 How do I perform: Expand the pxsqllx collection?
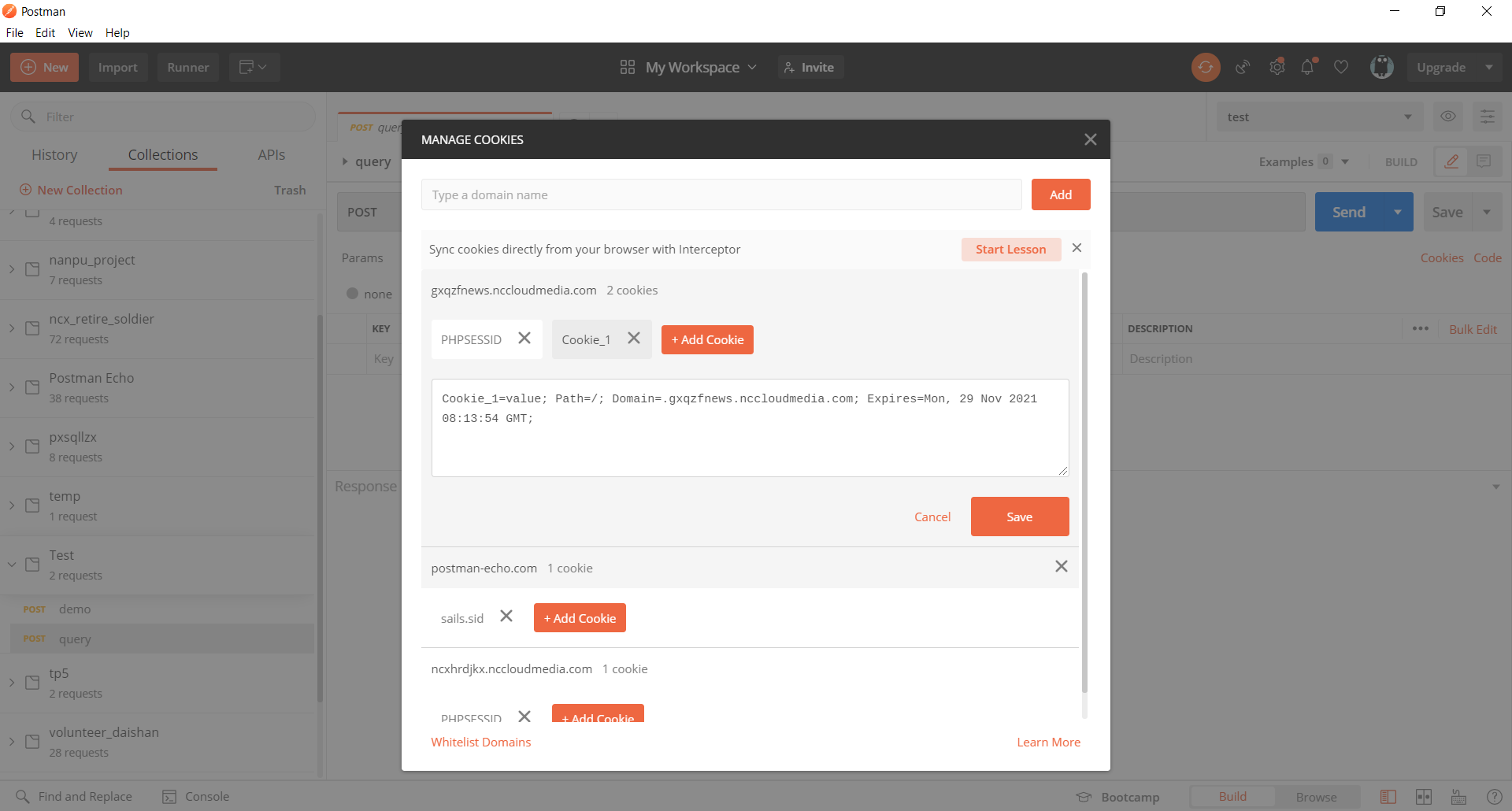tap(12, 446)
